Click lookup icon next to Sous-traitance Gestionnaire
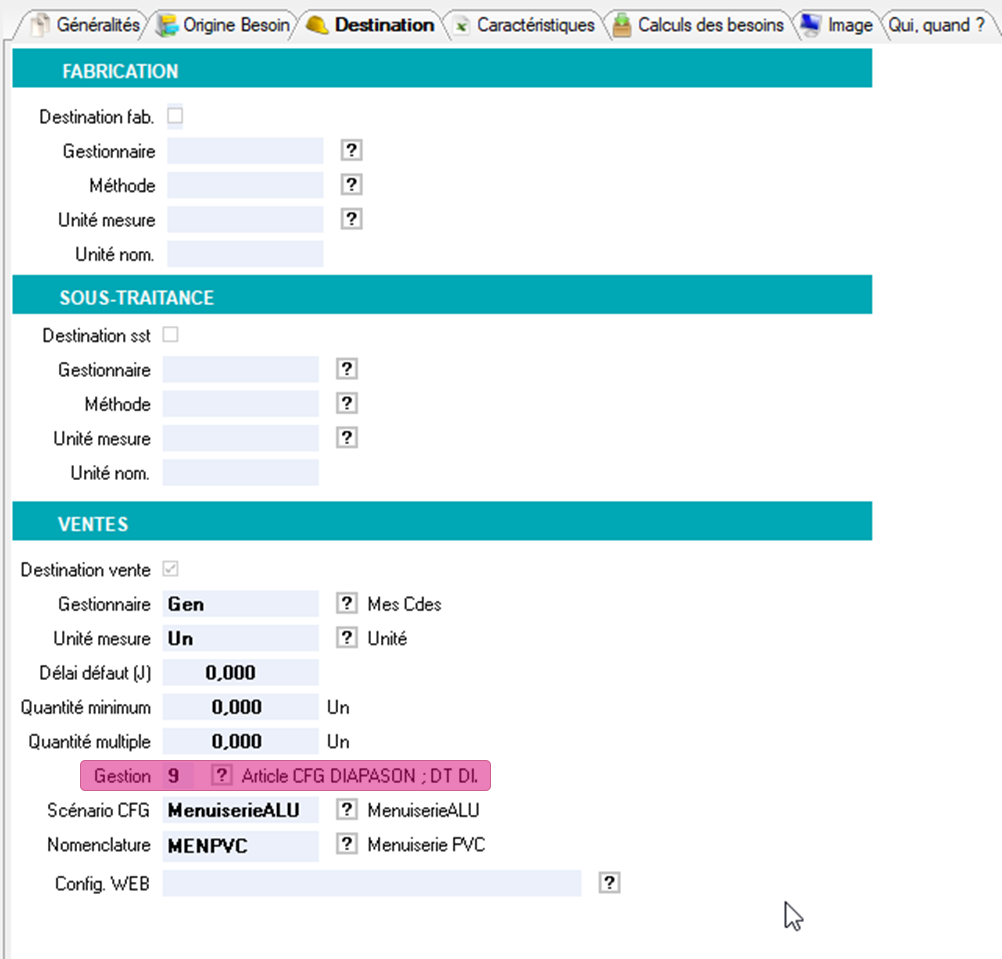The width and height of the screenshot is (1002, 959). [346, 370]
